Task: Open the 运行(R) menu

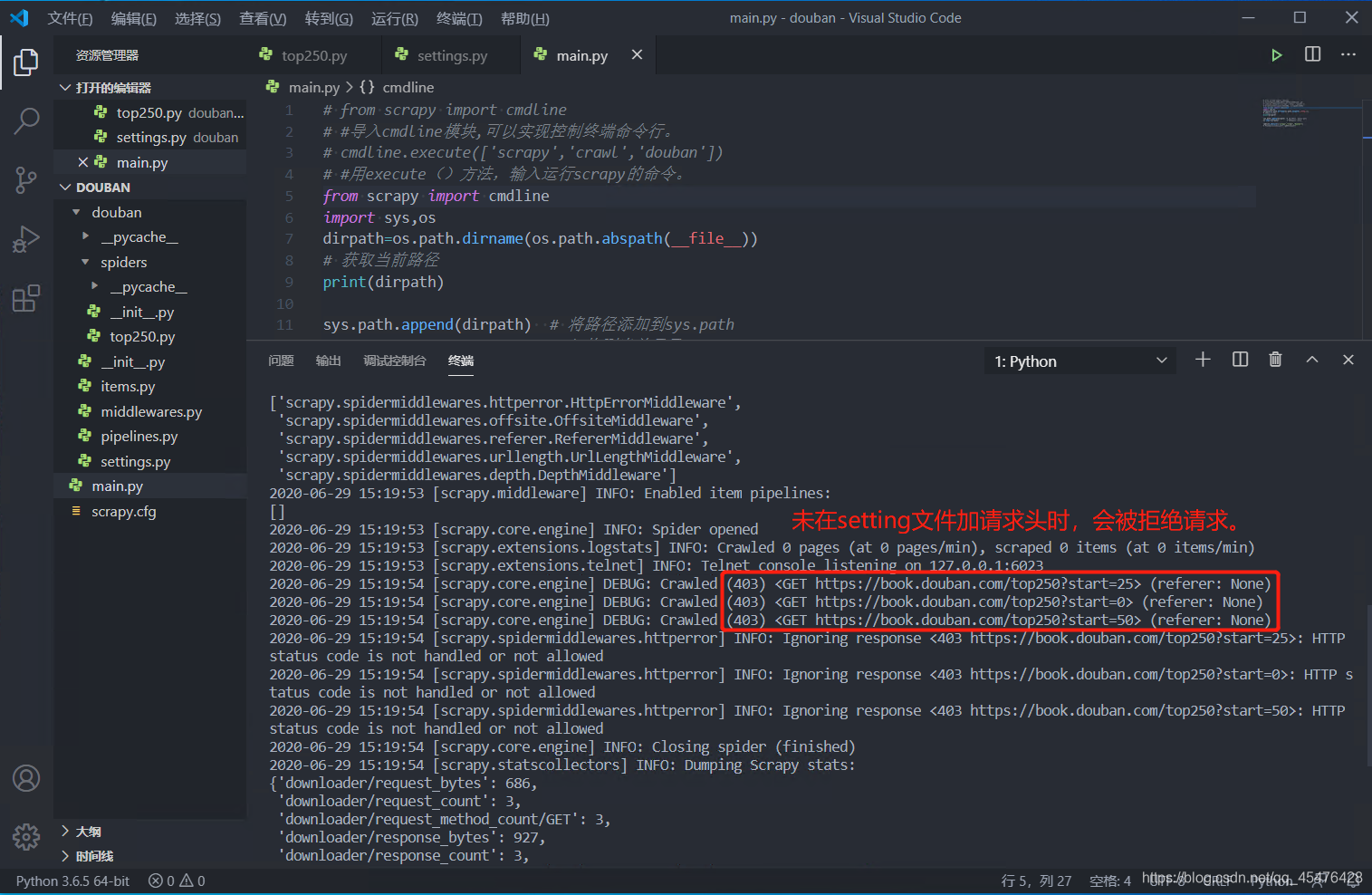Action: (x=395, y=18)
